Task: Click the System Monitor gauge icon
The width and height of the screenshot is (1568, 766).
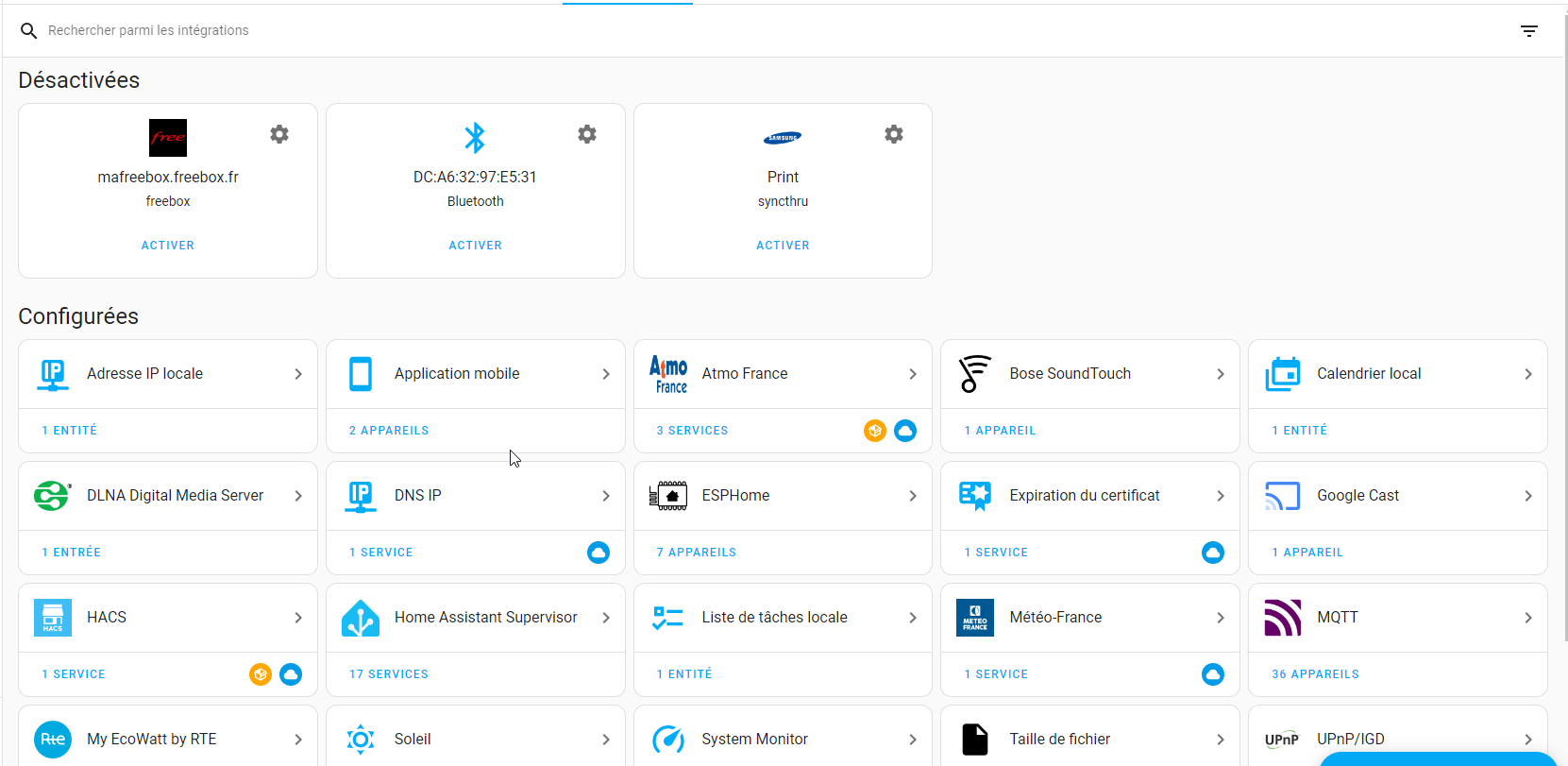Action: pos(668,740)
